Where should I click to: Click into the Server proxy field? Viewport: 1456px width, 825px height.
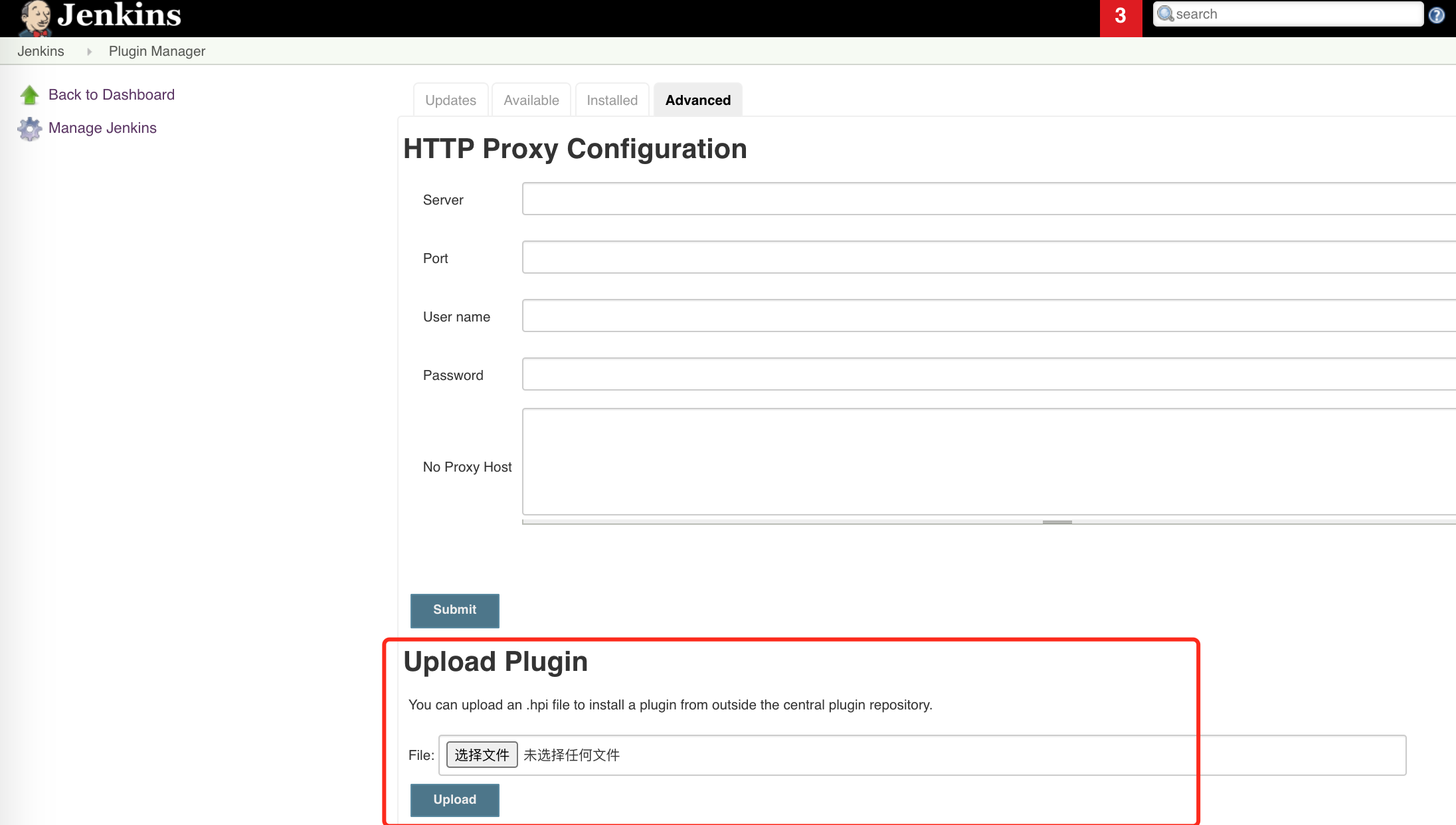click(x=988, y=199)
